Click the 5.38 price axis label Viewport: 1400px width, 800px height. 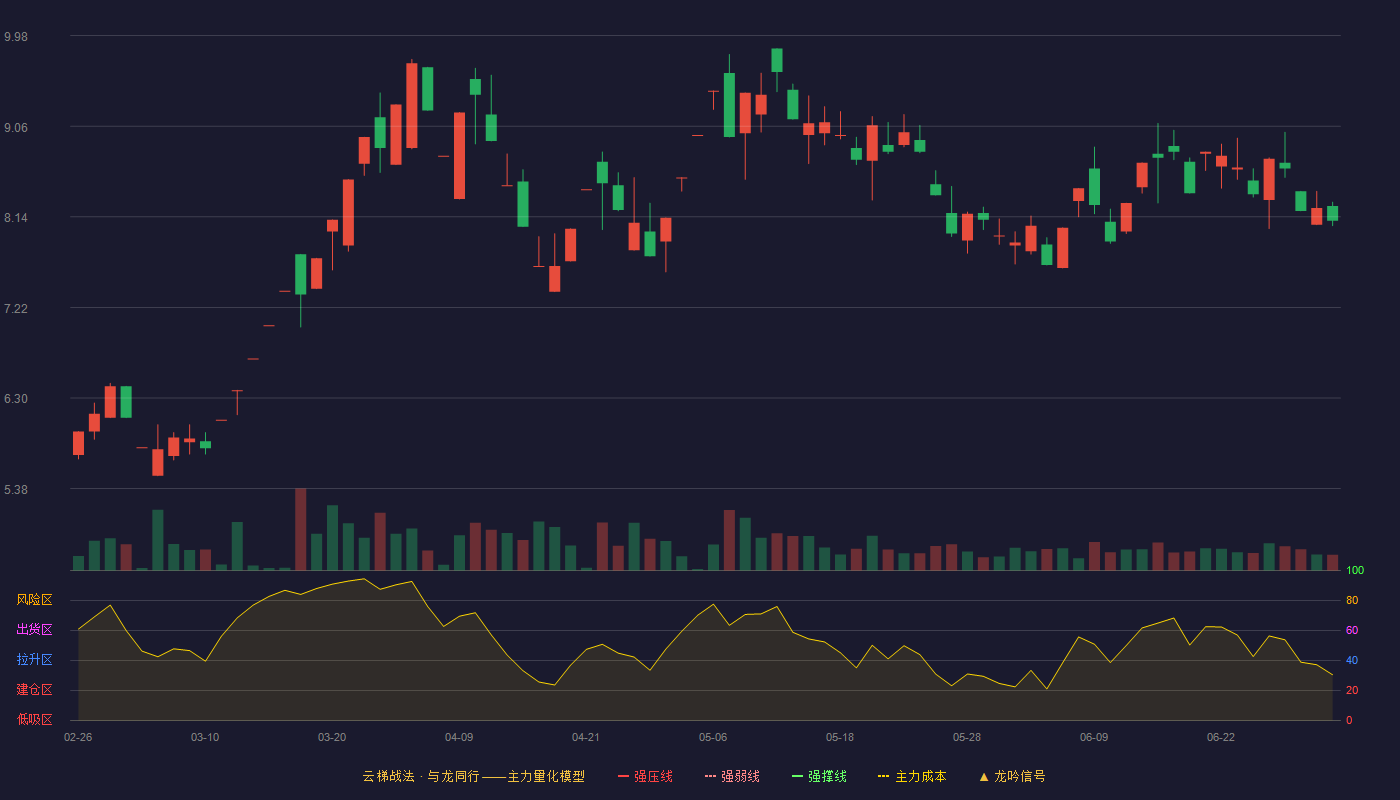16,490
